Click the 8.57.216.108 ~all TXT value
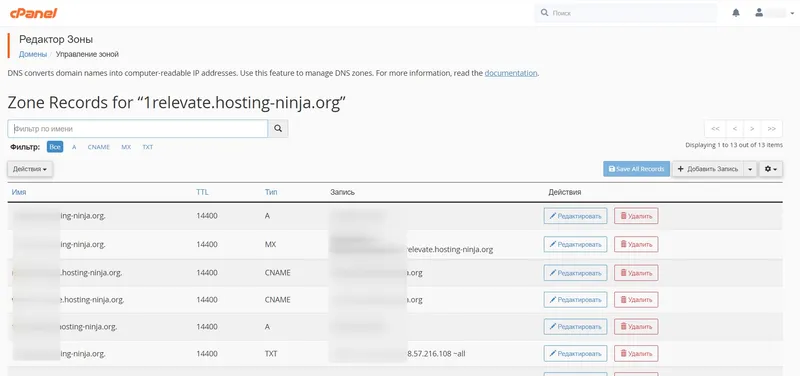800x376 pixels. click(x=435, y=353)
